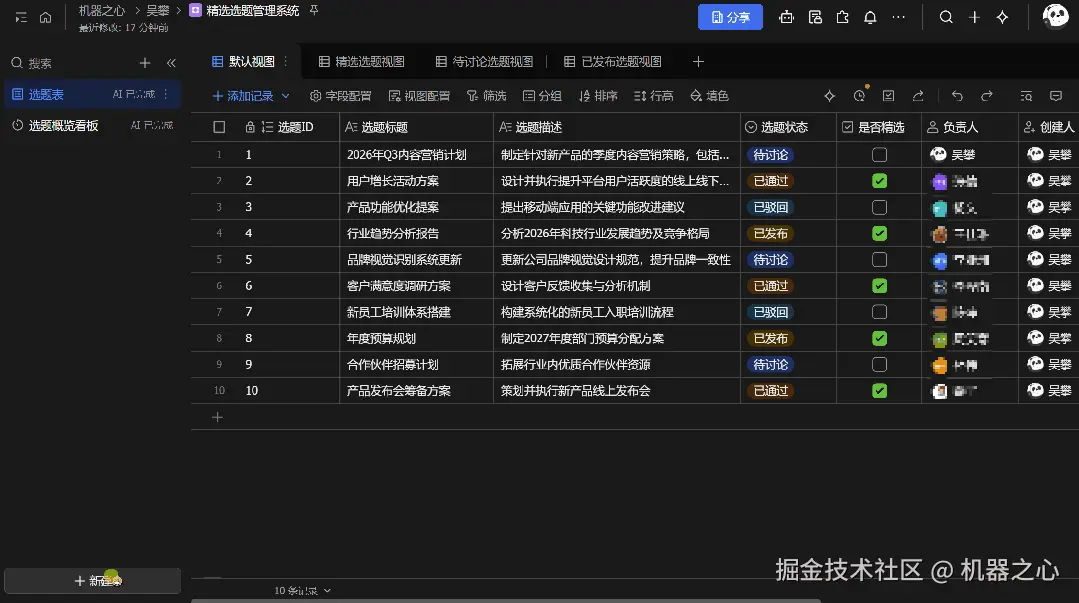
Task: Click the blue 分享 button
Action: [x=730, y=17]
